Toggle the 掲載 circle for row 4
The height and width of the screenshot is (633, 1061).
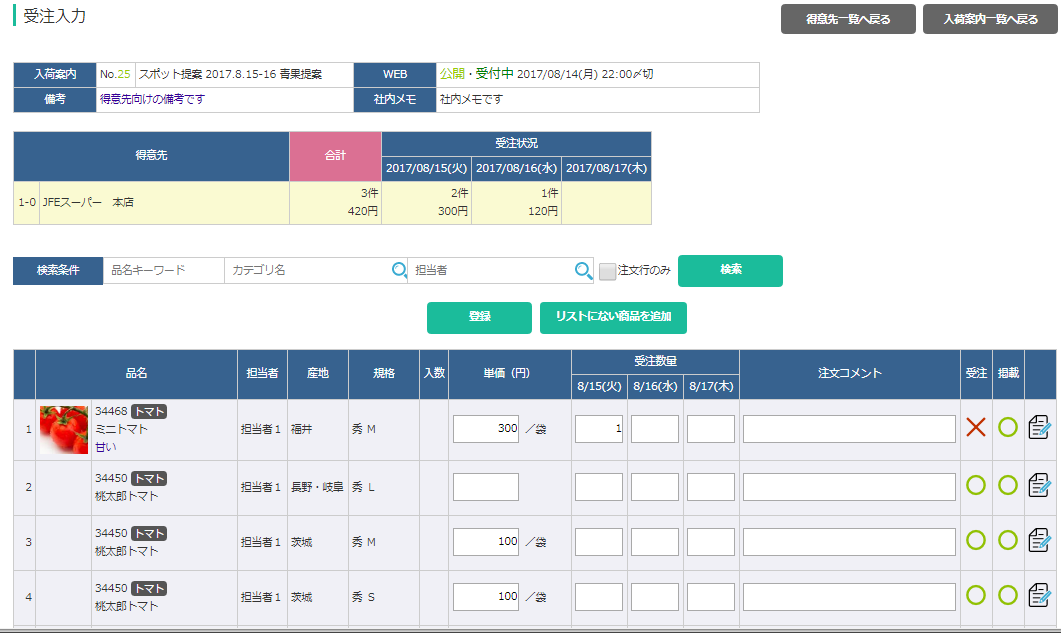[1008, 595]
